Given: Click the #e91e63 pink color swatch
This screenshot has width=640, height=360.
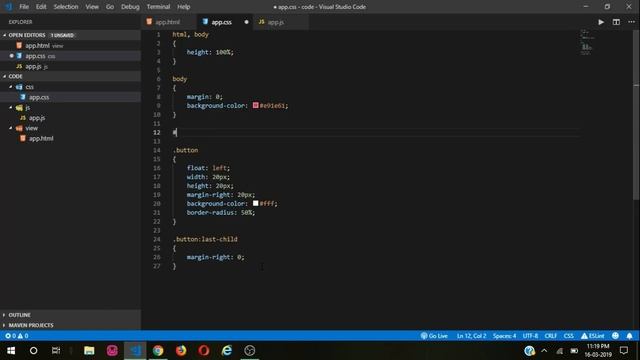Looking at the screenshot, I should coord(256,105).
